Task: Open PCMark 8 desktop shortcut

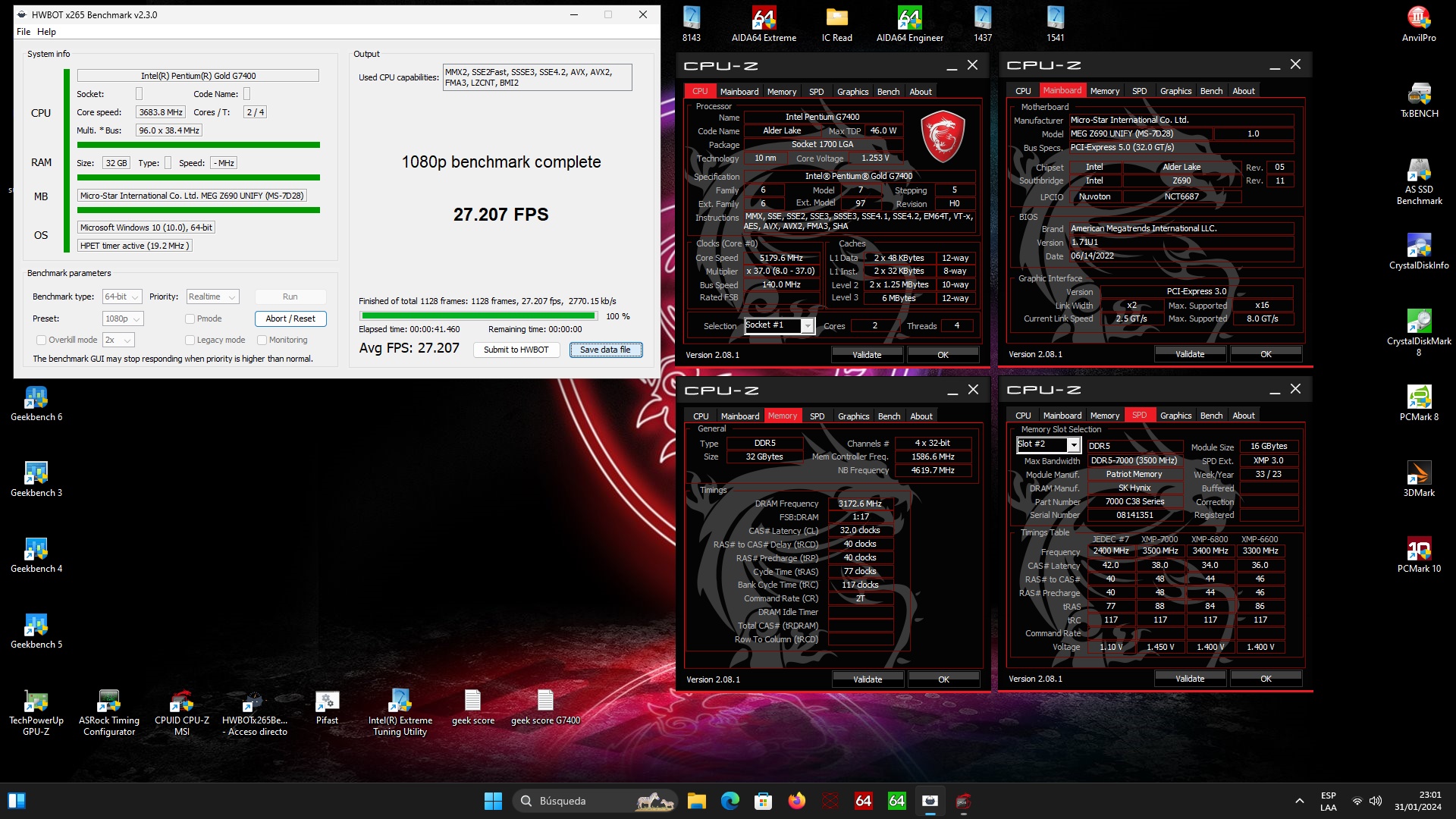Action: [1419, 403]
